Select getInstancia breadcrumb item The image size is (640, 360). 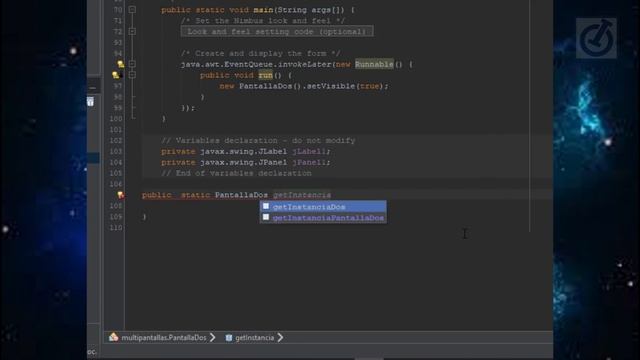click(x=254, y=338)
